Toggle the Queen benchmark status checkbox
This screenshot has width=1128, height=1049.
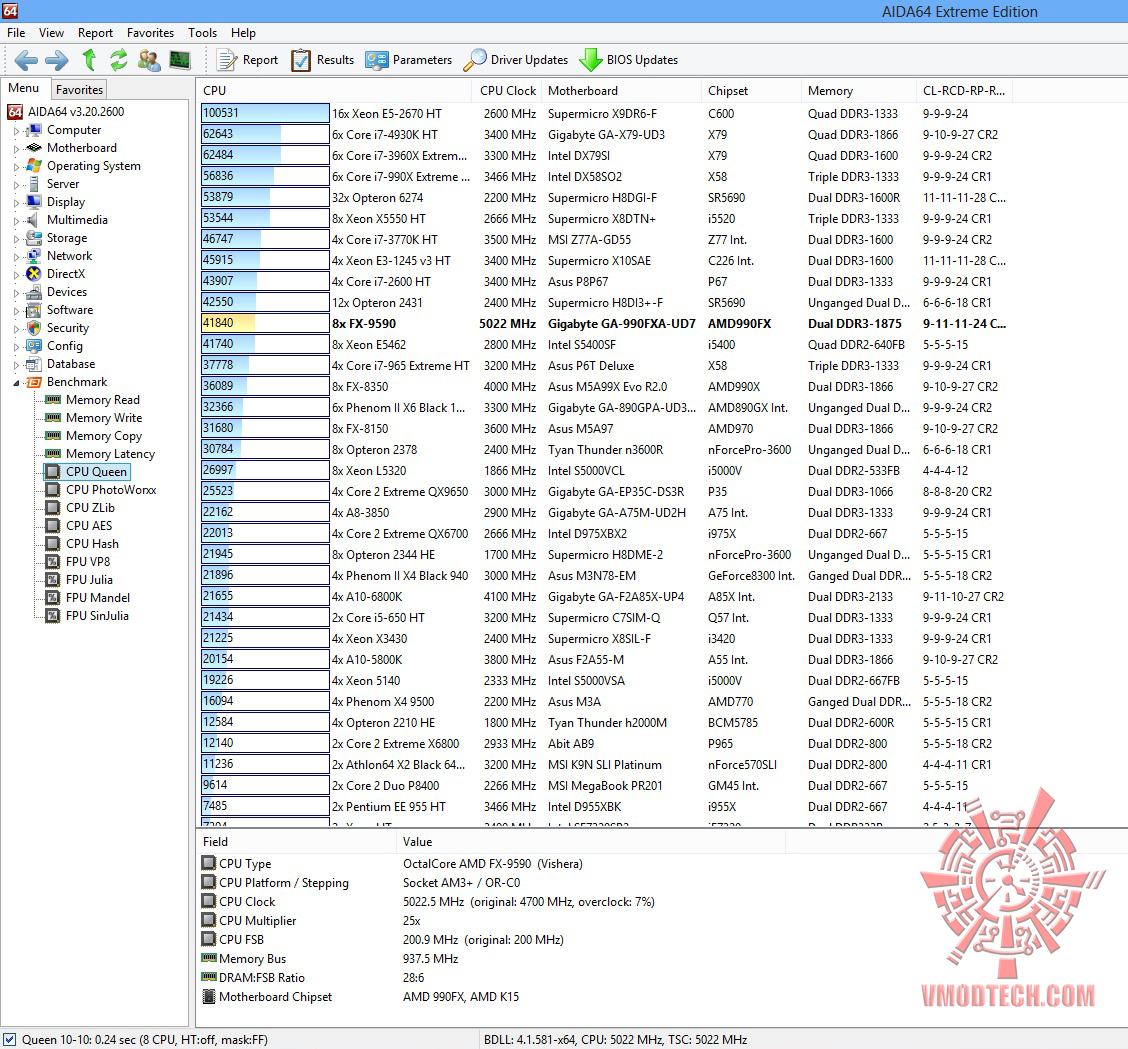(9, 1039)
